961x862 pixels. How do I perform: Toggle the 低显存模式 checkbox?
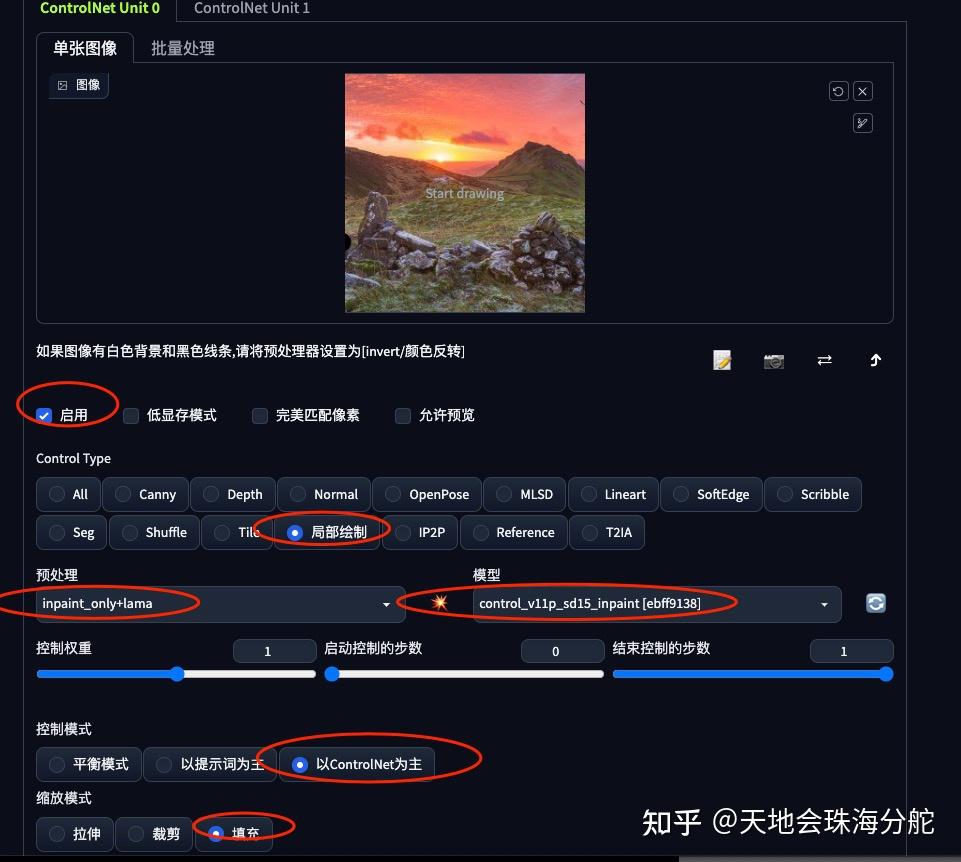(131, 415)
